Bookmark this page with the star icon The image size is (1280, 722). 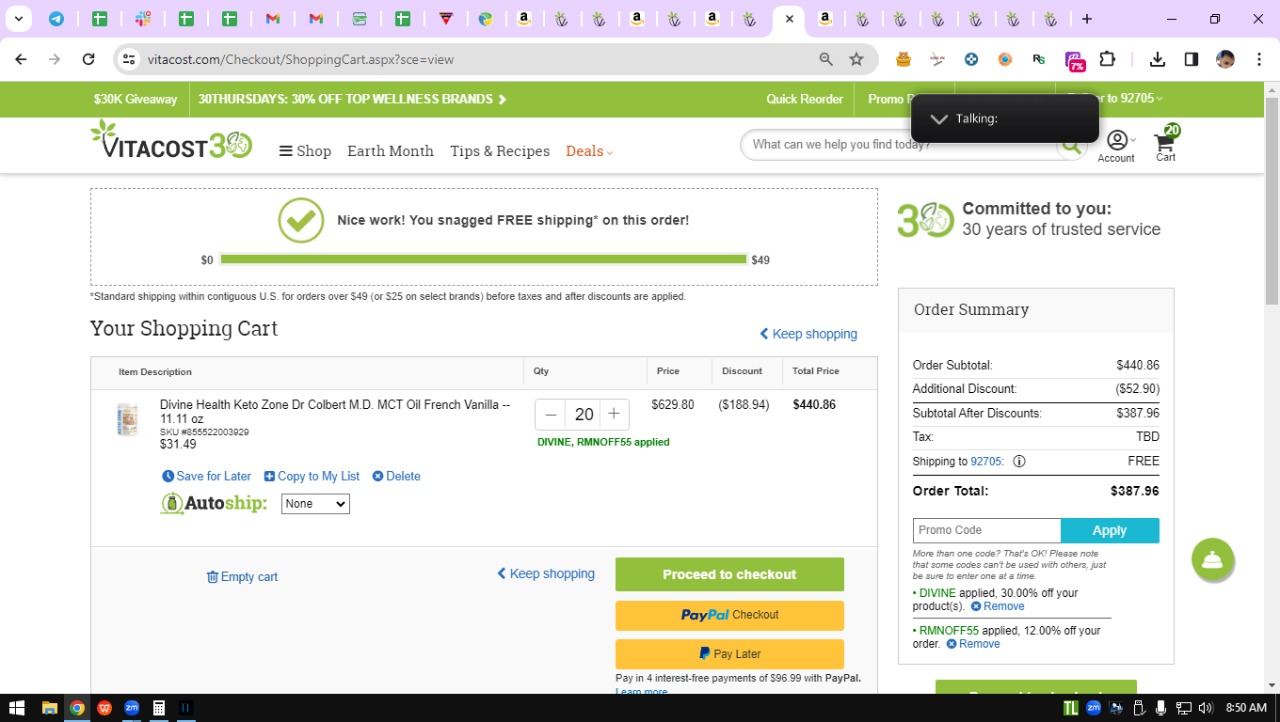tap(856, 59)
